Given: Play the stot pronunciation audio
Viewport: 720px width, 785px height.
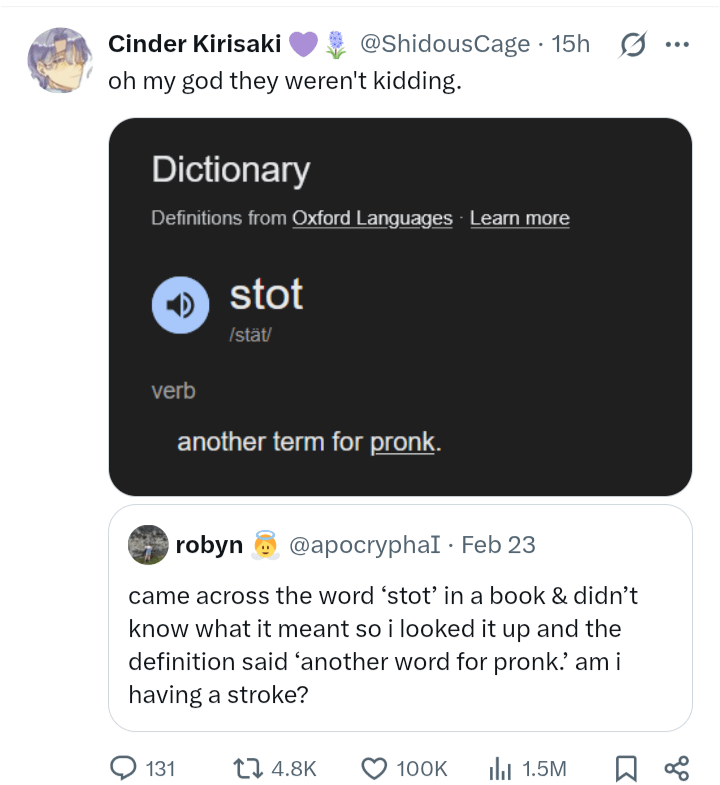Looking at the screenshot, I should [x=180, y=305].
